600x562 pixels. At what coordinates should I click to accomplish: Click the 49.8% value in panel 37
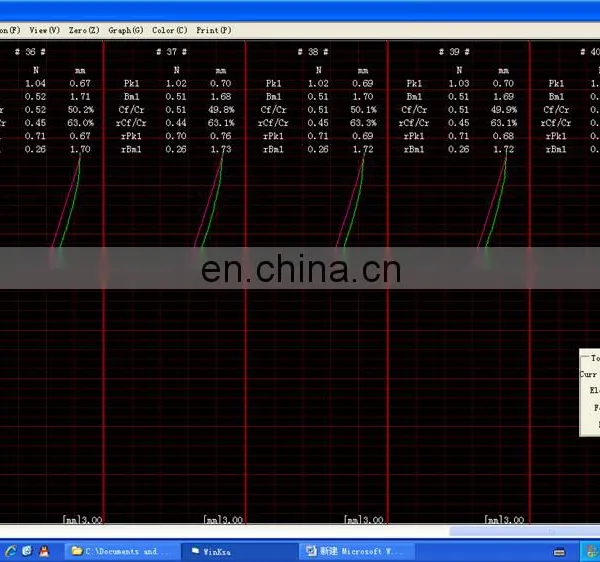point(221,110)
